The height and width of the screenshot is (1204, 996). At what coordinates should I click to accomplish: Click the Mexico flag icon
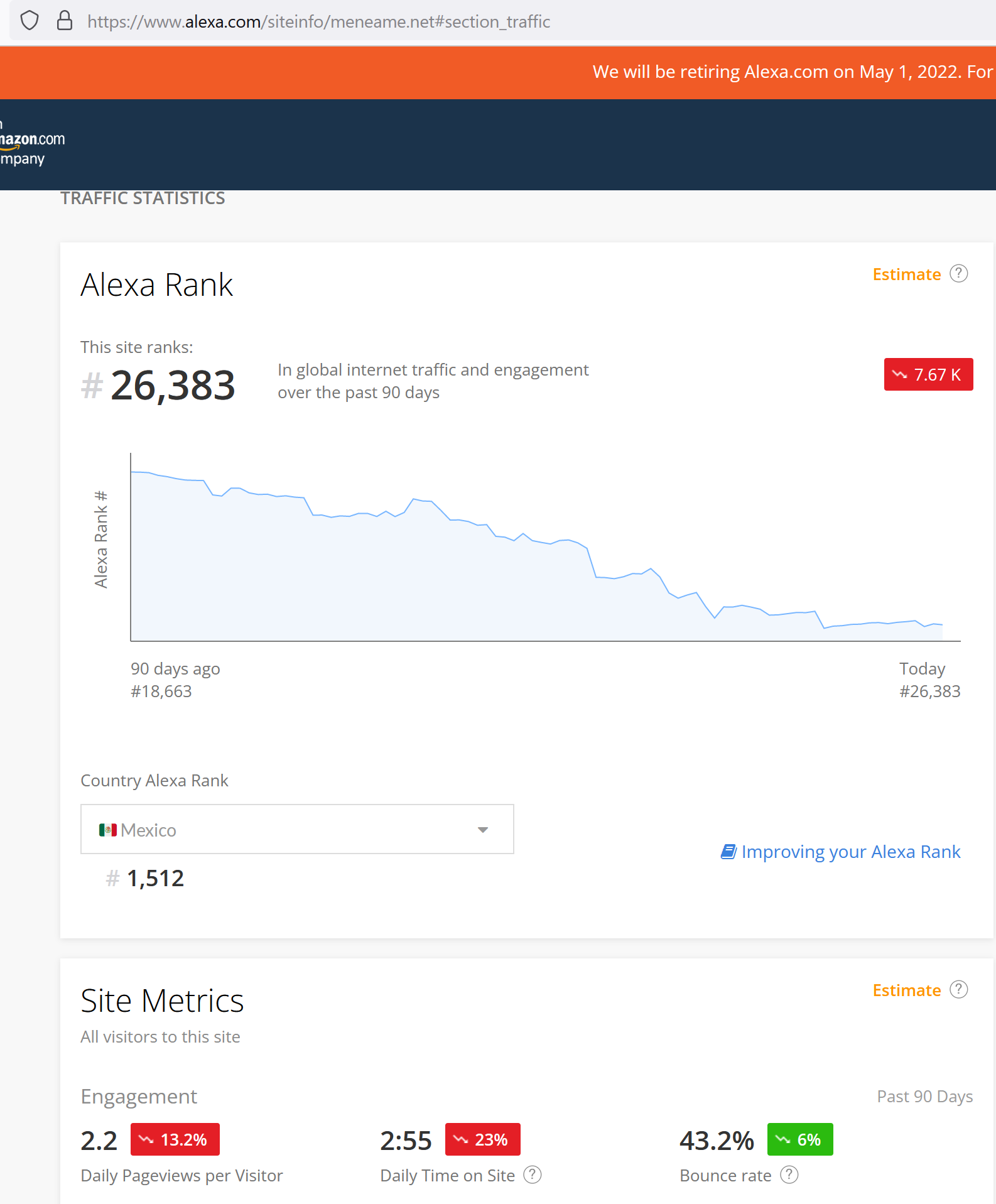[x=107, y=830]
